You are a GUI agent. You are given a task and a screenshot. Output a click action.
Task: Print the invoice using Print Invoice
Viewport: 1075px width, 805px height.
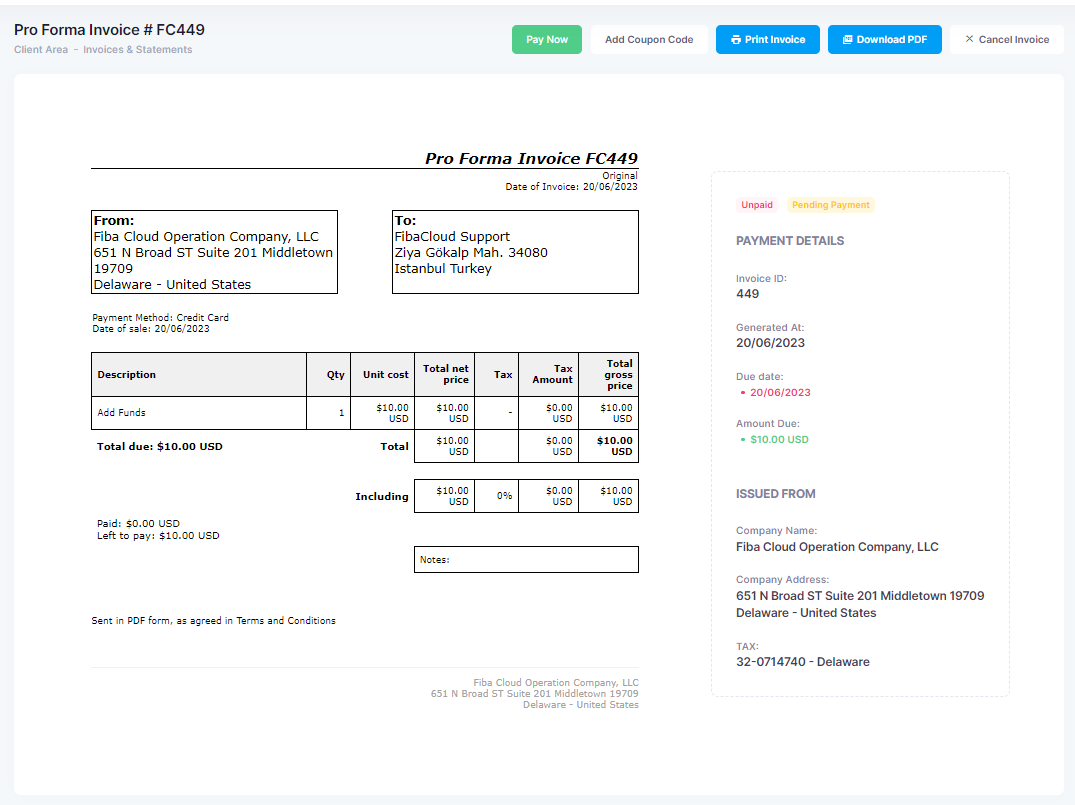point(768,40)
